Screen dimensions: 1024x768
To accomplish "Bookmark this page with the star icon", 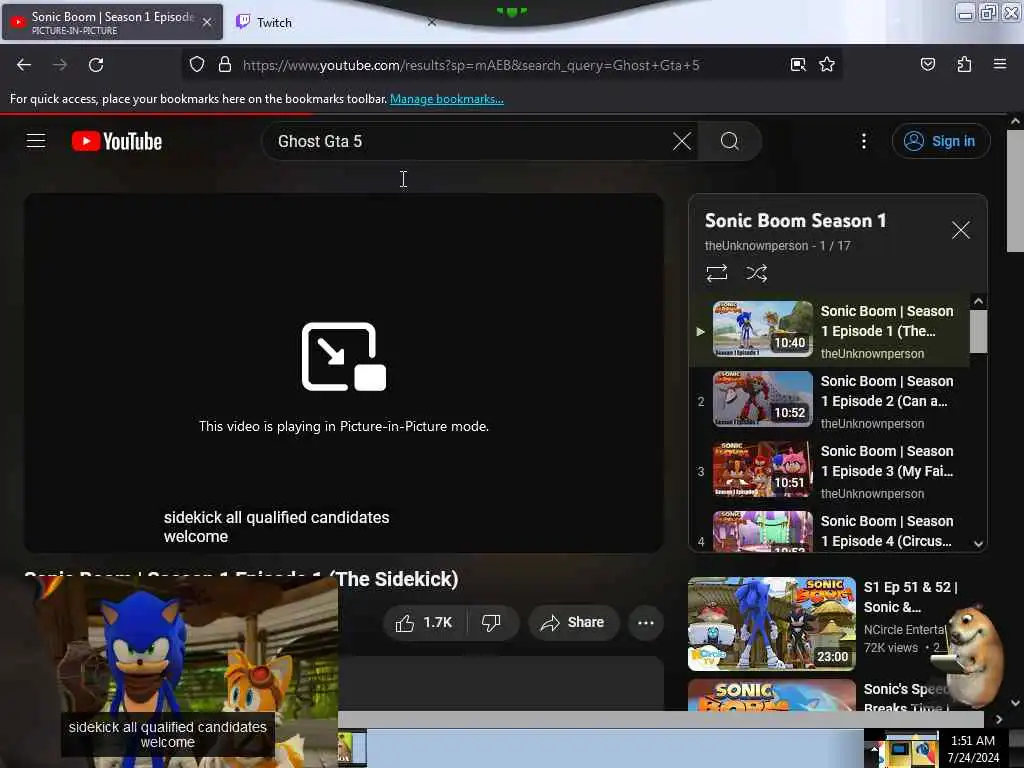I will (827, 65).
